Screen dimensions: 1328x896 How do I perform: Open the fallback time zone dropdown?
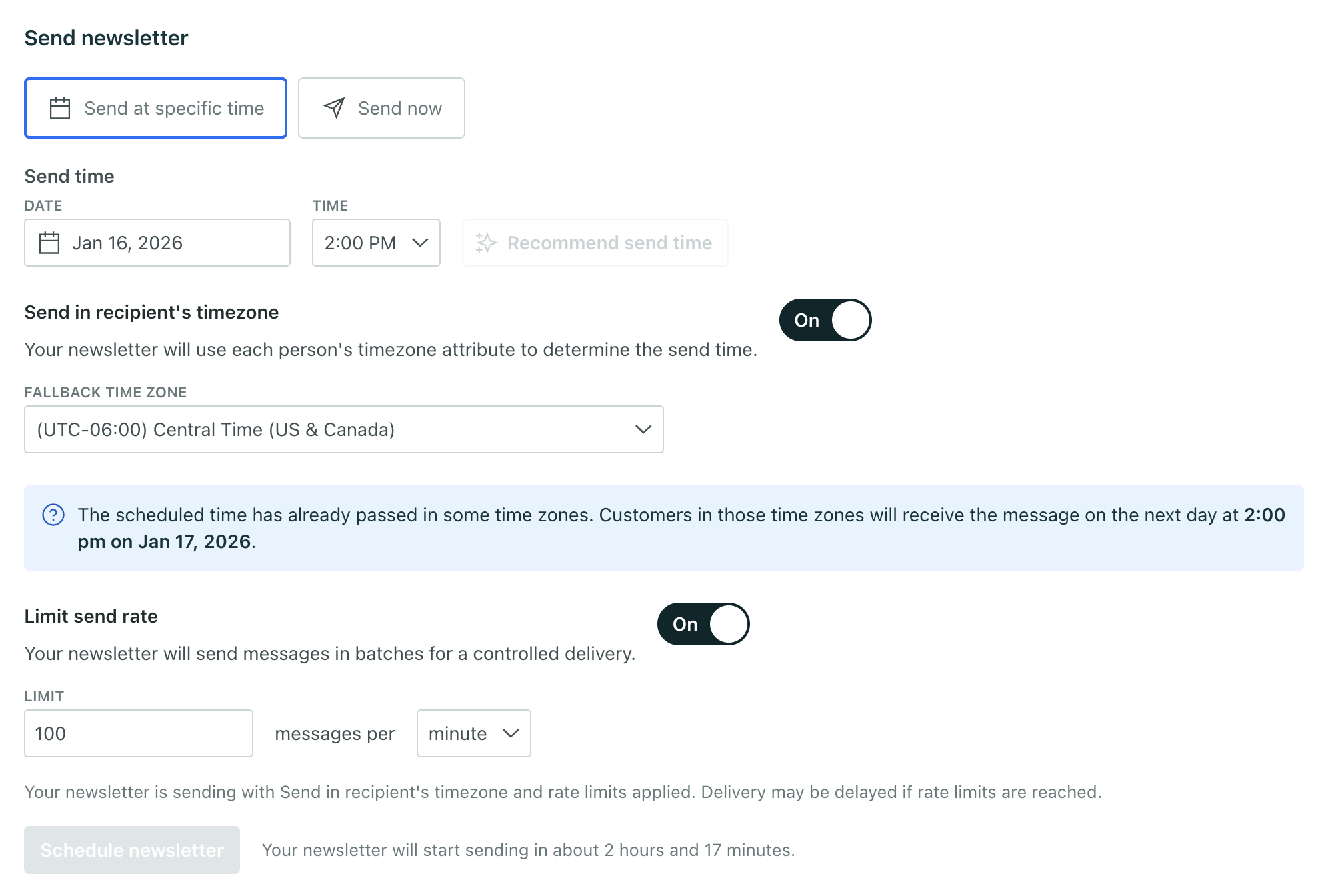click(x=343, y=429)
